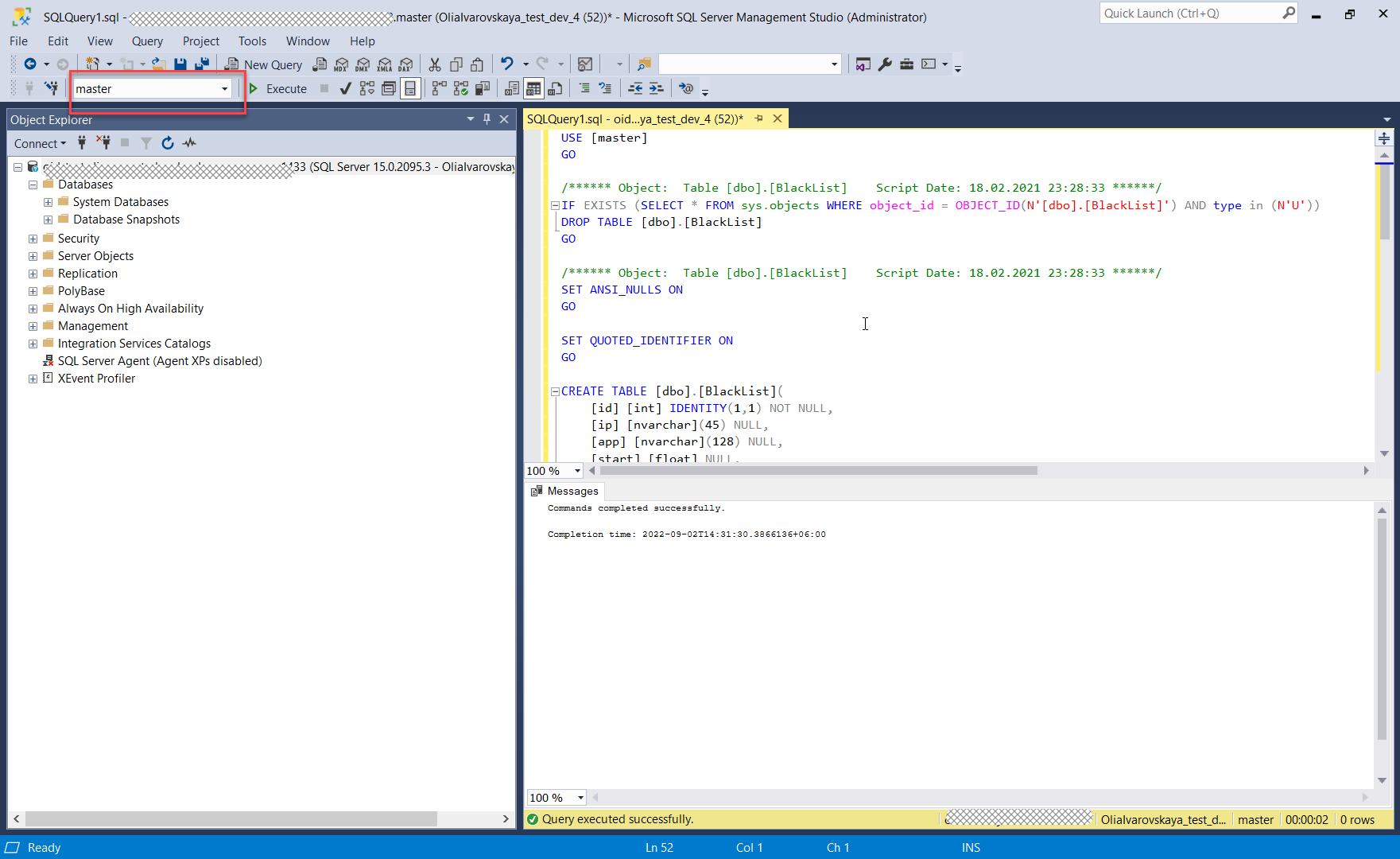Select the PolyBase tree node
This screenshot has height=859, width=1400.
[x=81, y=291]
